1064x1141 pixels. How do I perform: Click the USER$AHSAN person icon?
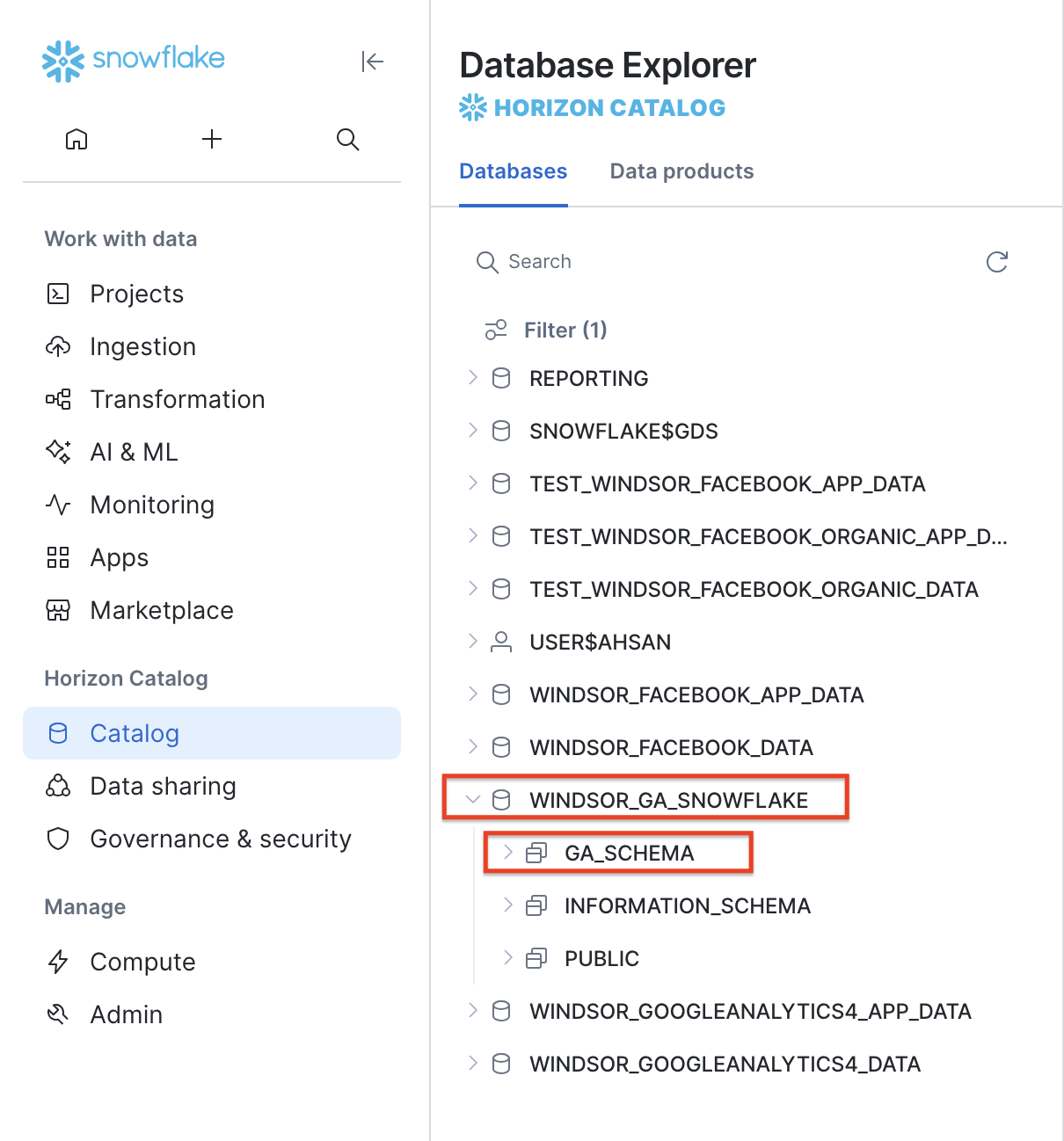point(501,642)
